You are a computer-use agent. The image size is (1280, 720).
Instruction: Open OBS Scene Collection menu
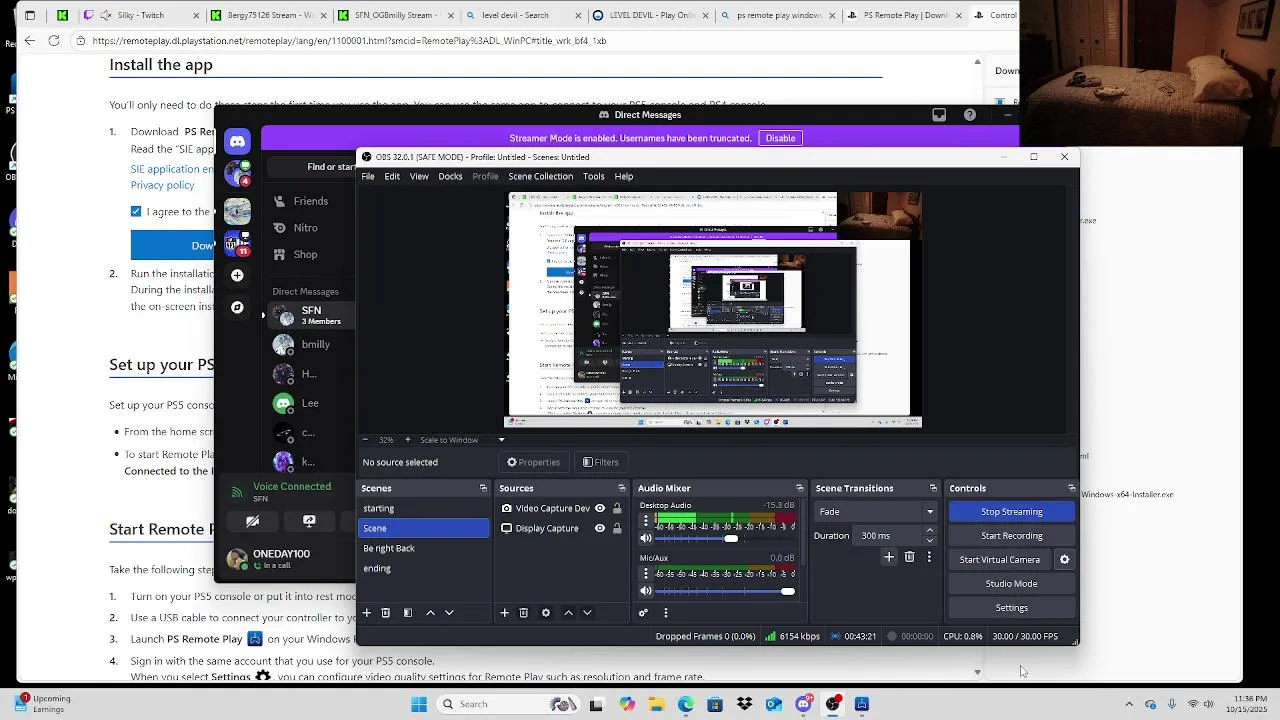(540, 176)
